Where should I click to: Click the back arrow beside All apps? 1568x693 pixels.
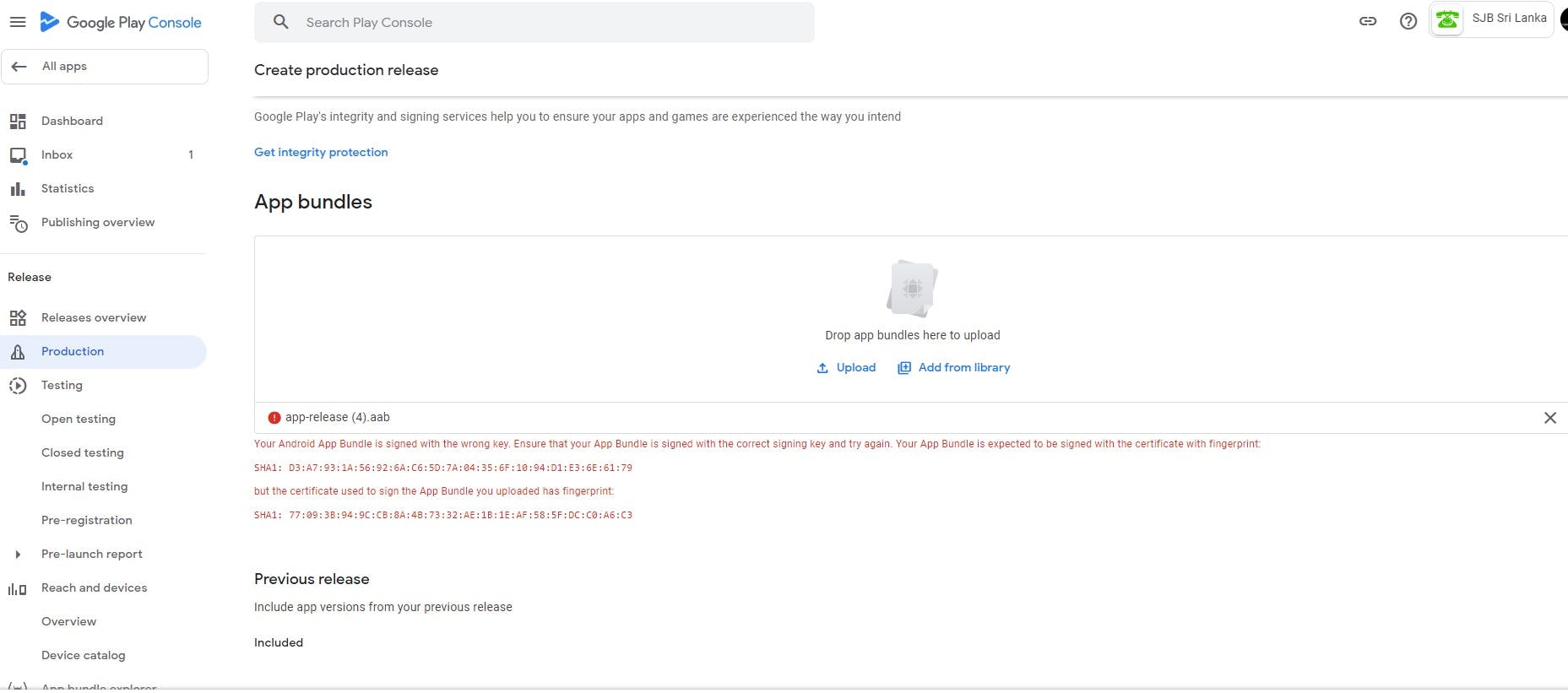[x=19, y=67]
